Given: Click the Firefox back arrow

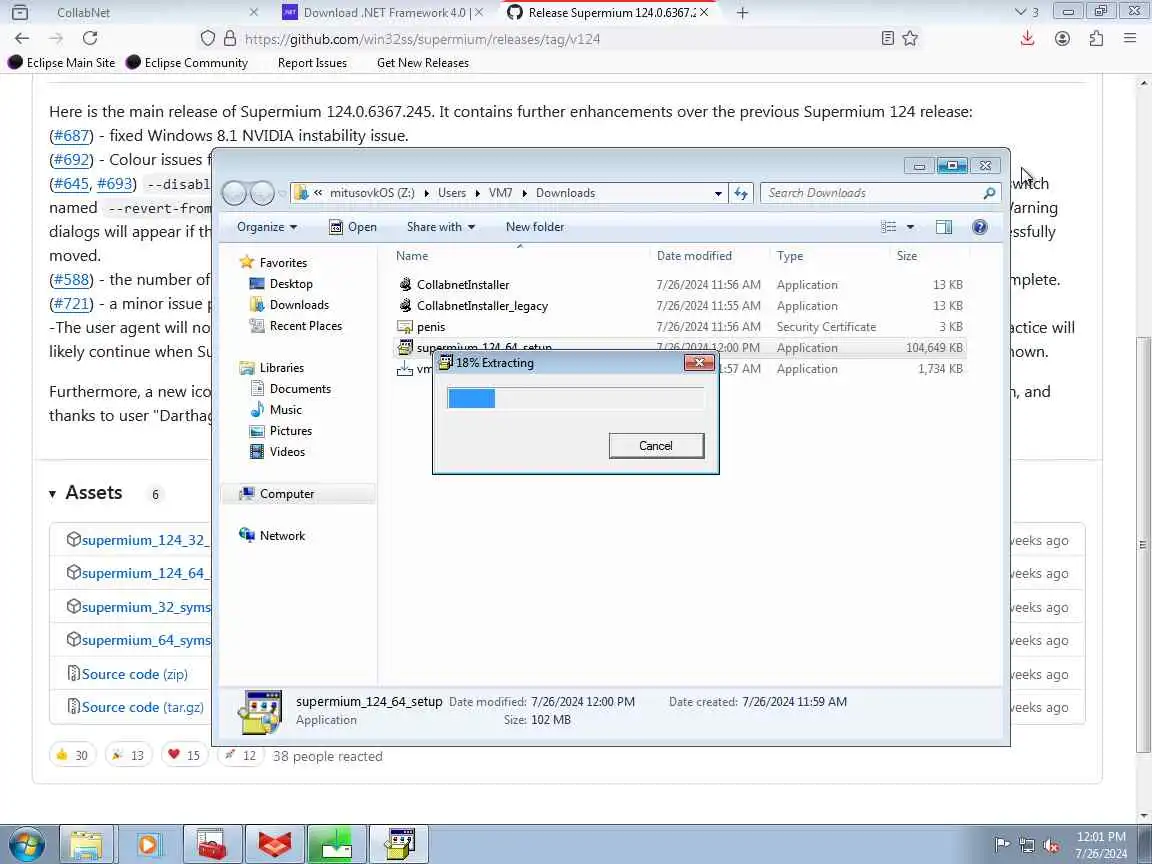Looking at the screenshot, I should click(x=22, y=38).
